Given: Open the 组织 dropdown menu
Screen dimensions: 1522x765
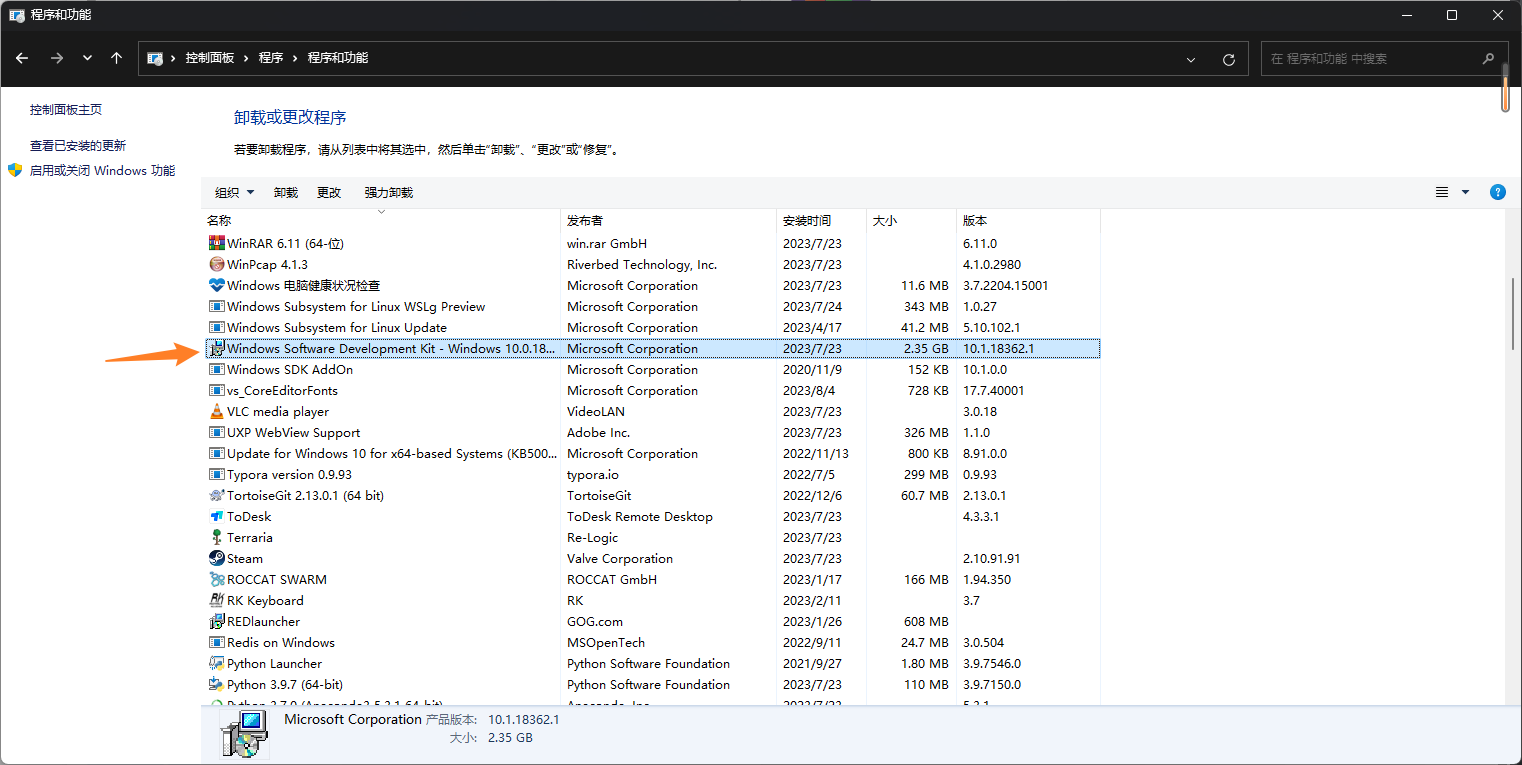Looking at the screenshot, I should pos(235,192).
